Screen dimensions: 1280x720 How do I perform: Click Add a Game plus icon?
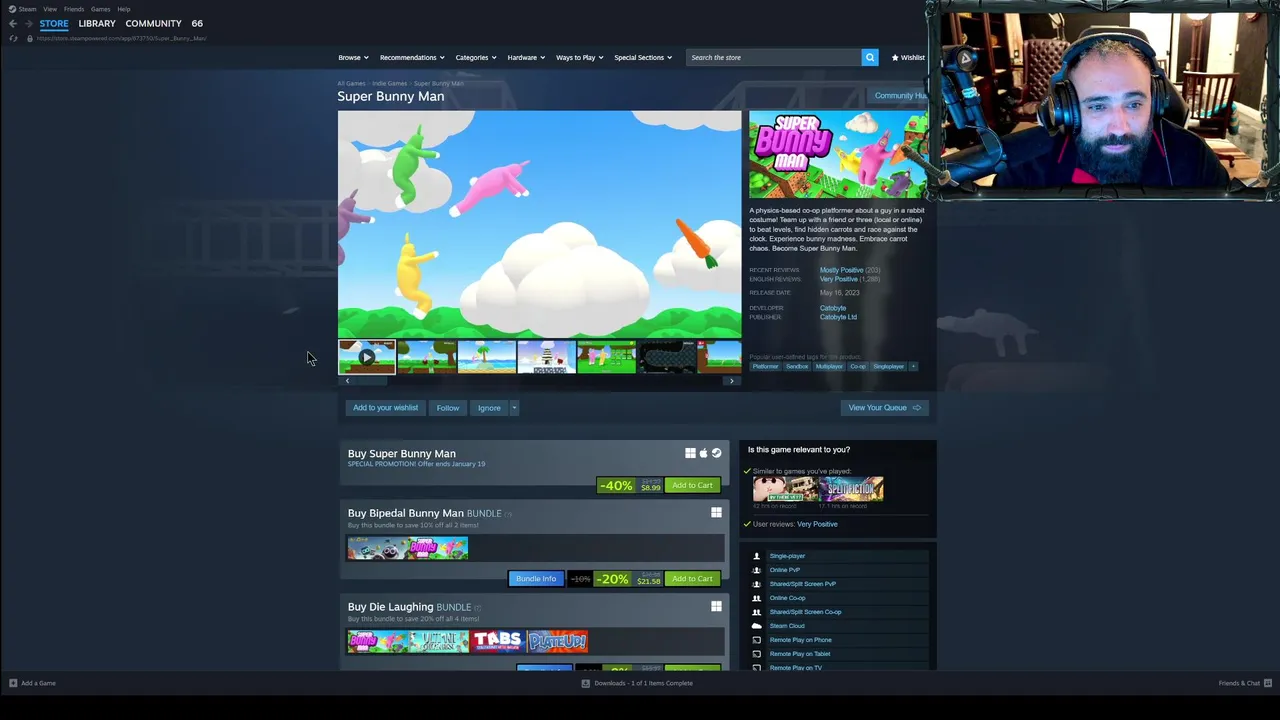pos(13,683)
